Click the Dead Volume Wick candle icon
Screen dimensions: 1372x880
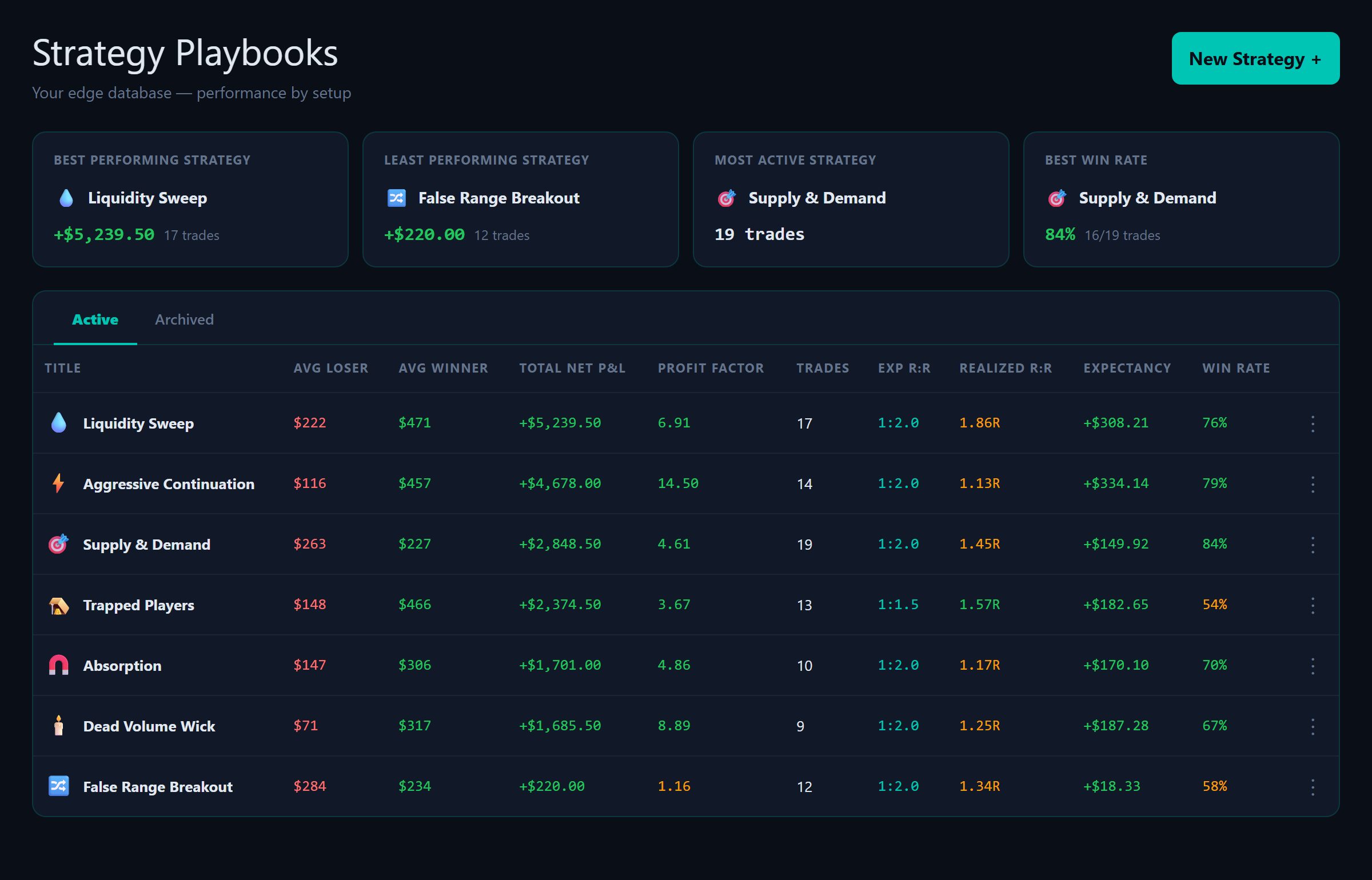tap(58, 726)
